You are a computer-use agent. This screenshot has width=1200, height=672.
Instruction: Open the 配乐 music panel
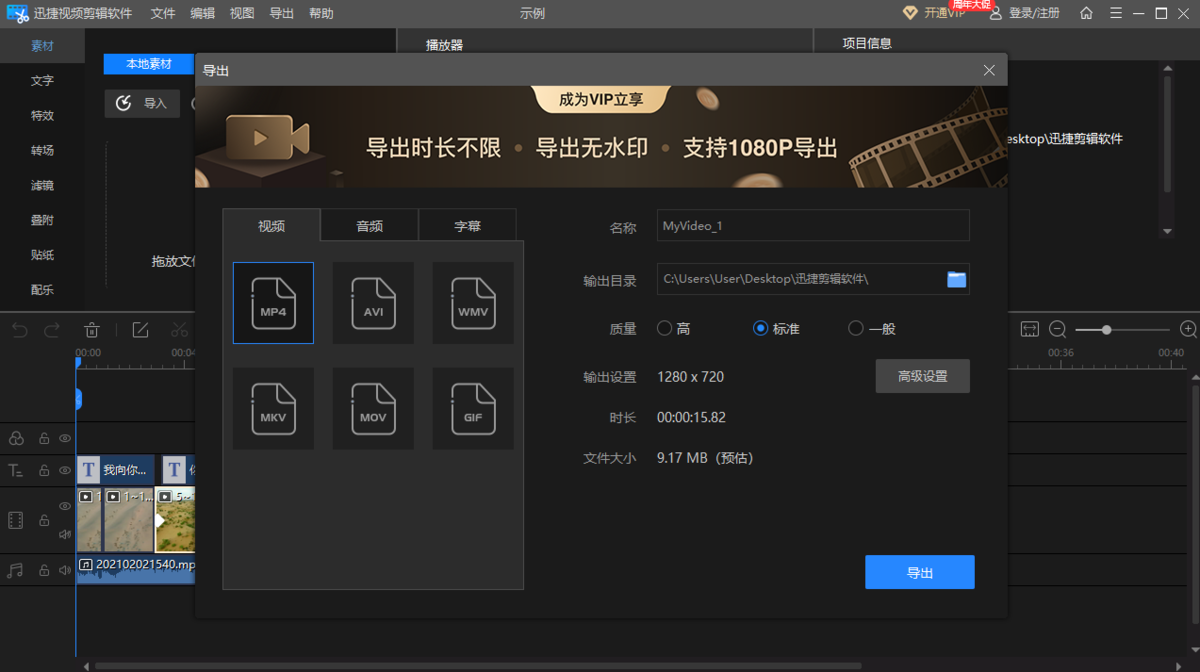(42, 290)
